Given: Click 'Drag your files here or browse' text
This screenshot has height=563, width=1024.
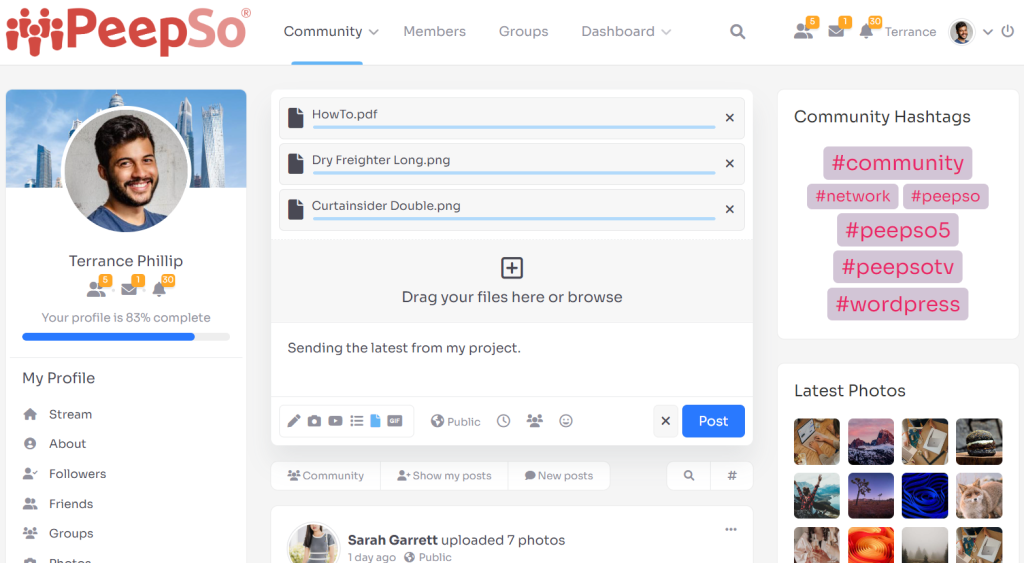Looking at the screenshot, I should 512,297.
